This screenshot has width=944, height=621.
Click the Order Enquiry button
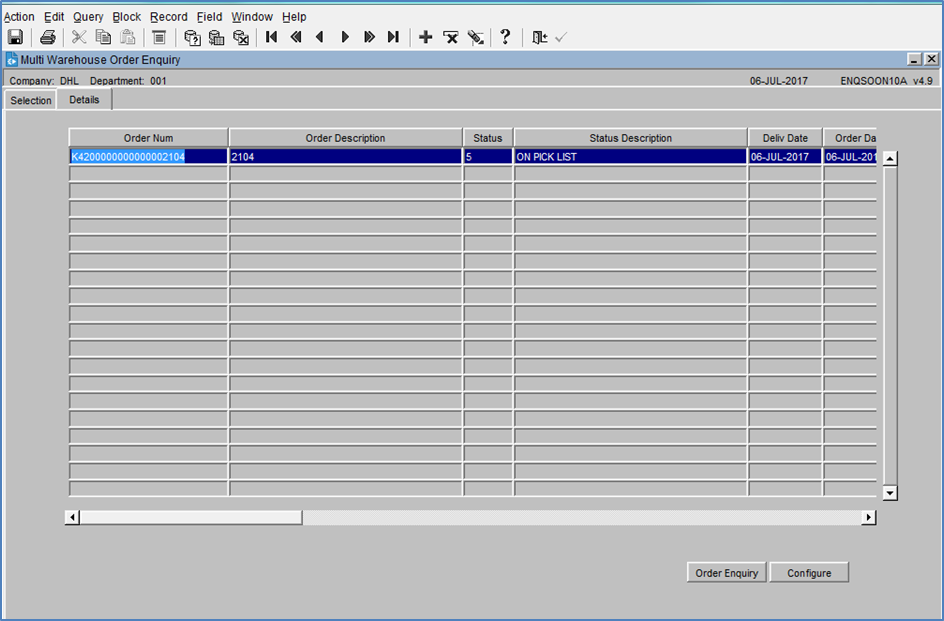pos(727,573)
